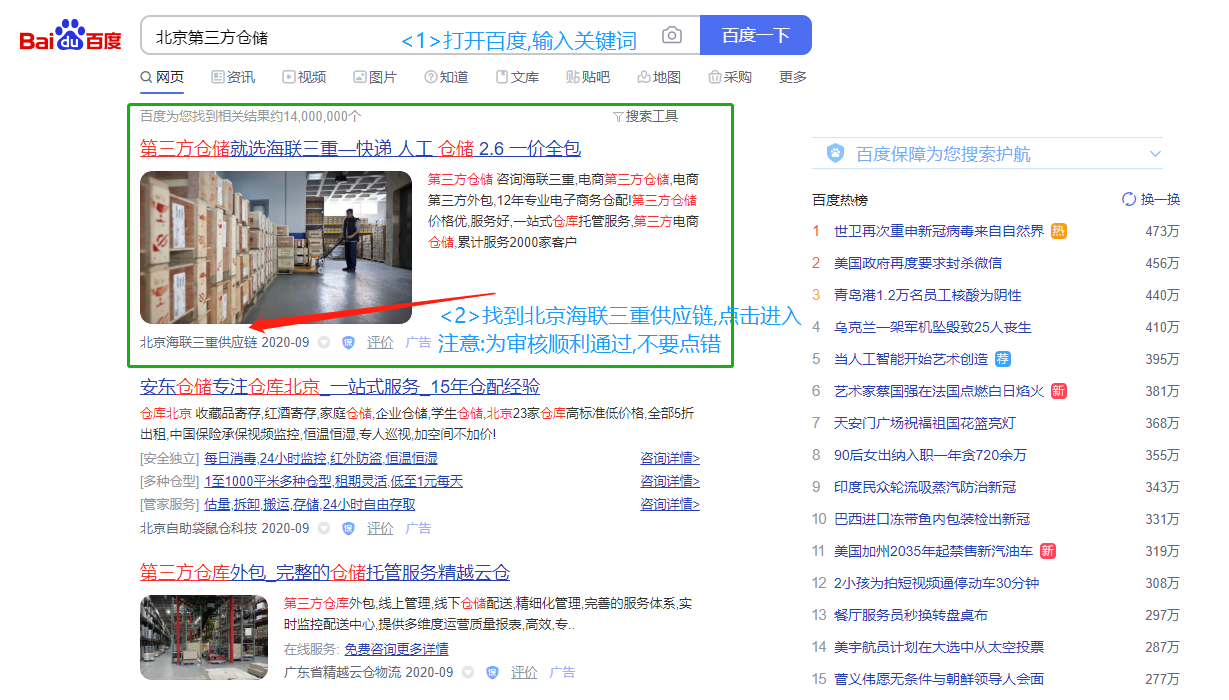The height and width of the screenshot is (700, 1229).
Task: Open hot item 世卫再次重申新冠病毒来自自然界
Action: (939, 231)
